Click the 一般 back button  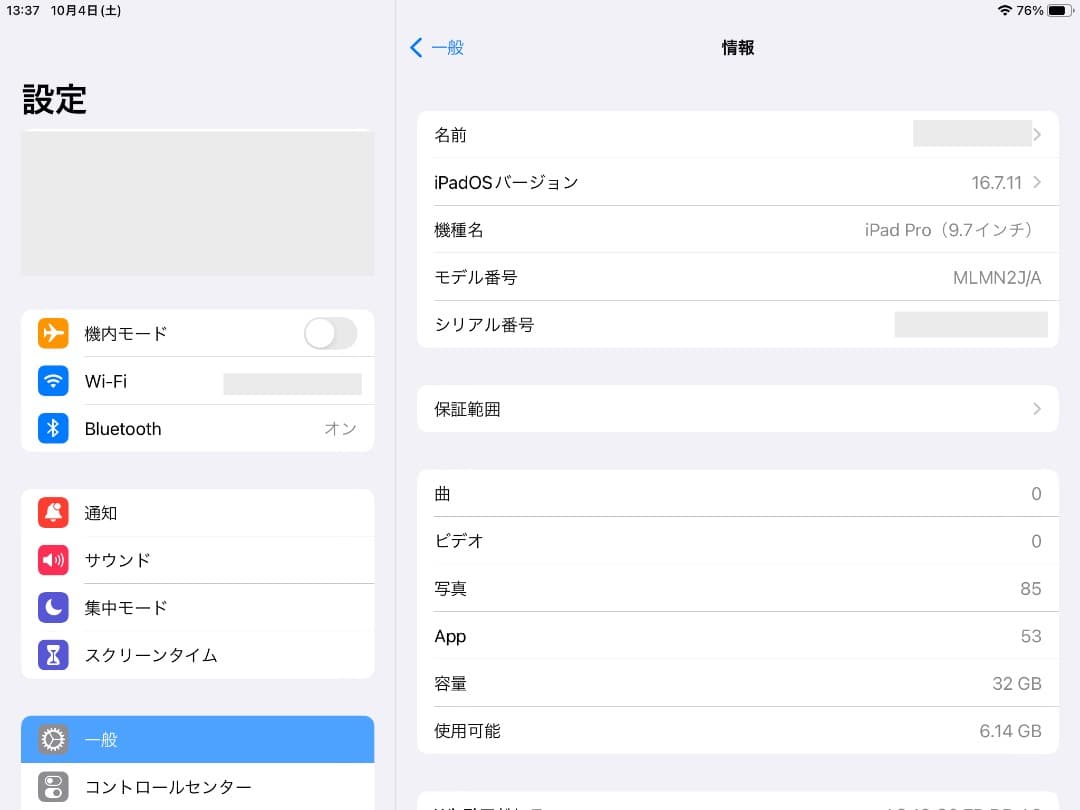(x=437, y=47)
